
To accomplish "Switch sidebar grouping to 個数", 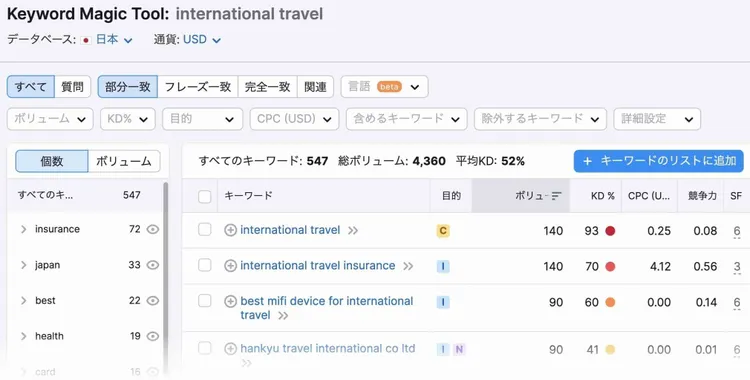I will point(52,161).
